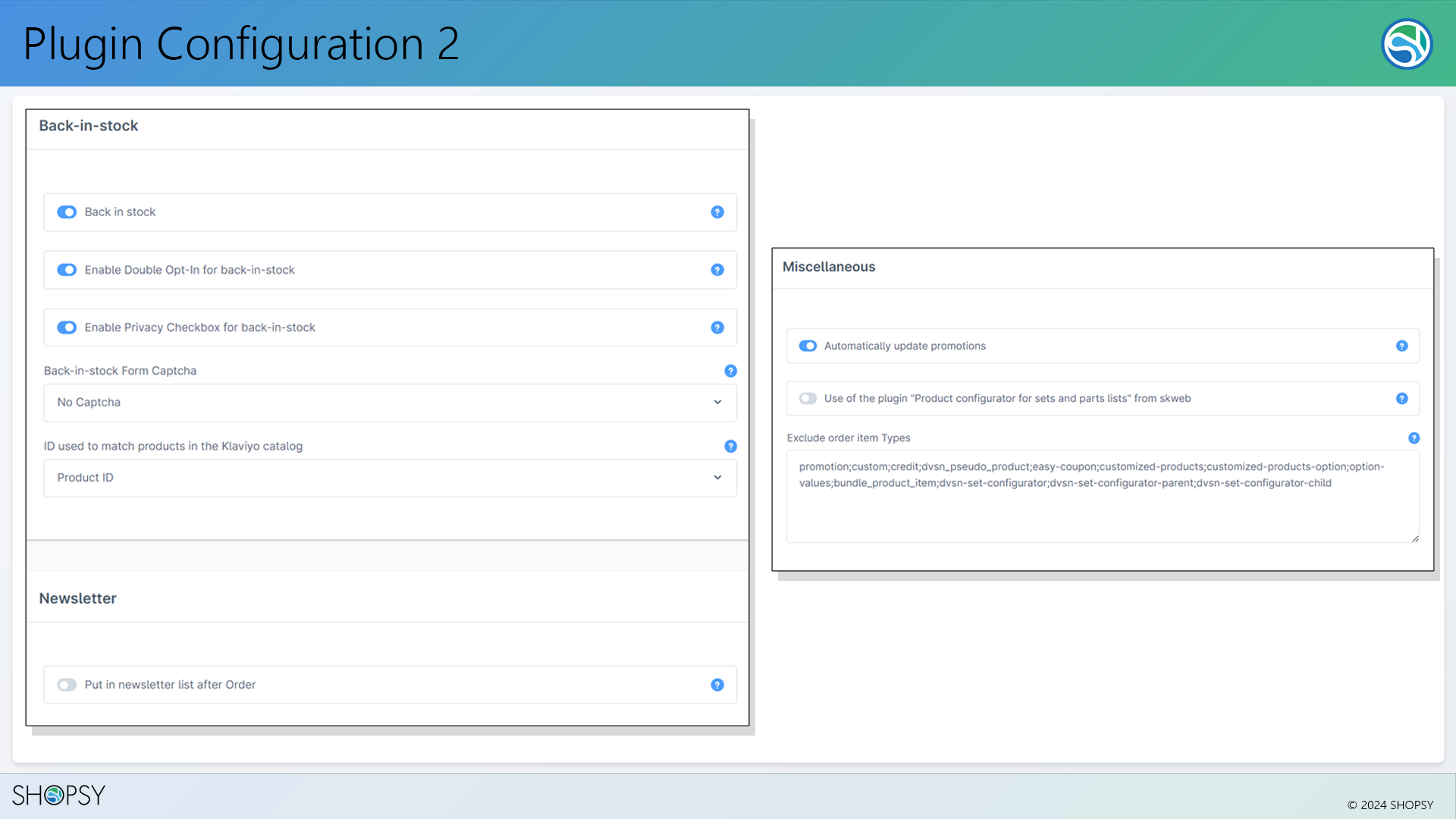Image resolution: width=1456 pixels, height=819 pixels.
Task: Open help for Automatically update promotions
Action: 1402,346
